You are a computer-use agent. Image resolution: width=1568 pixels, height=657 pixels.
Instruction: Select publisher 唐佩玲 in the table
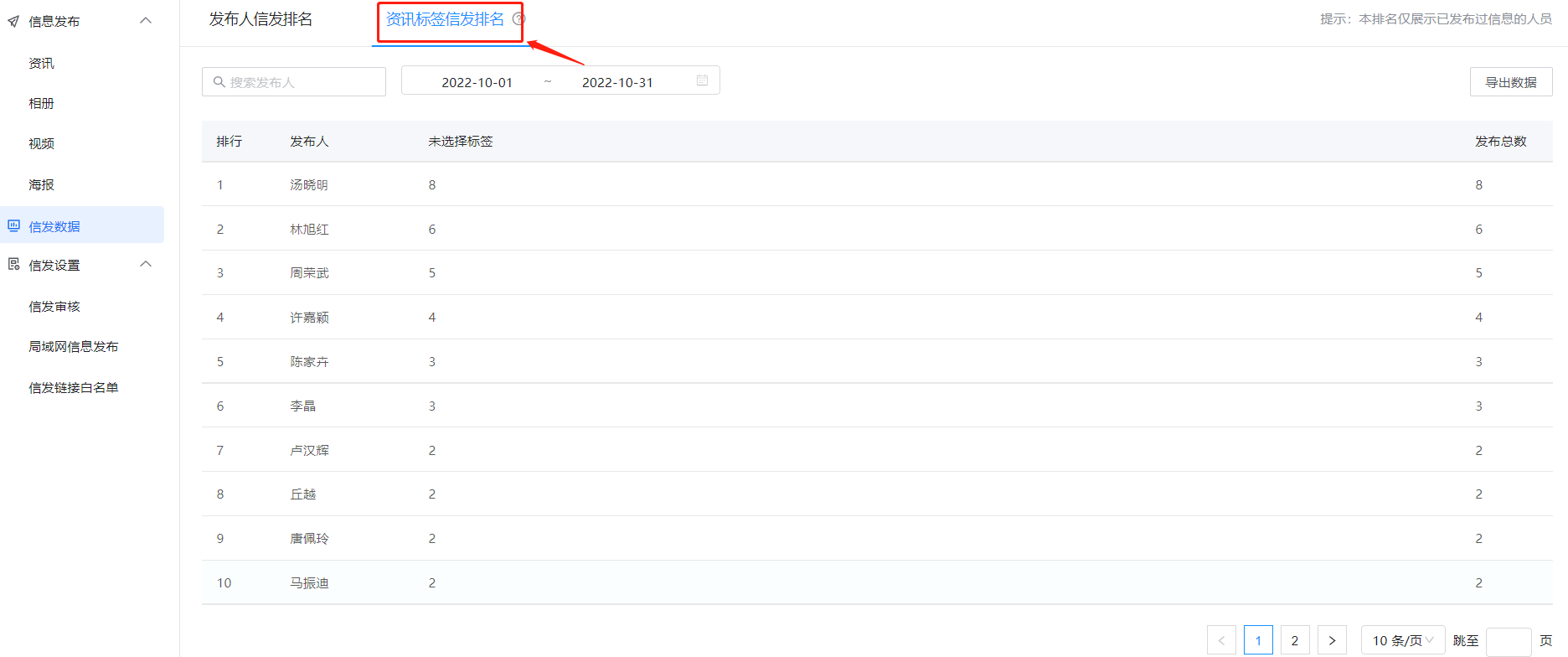pyautogui.click(x=309, y=538)
